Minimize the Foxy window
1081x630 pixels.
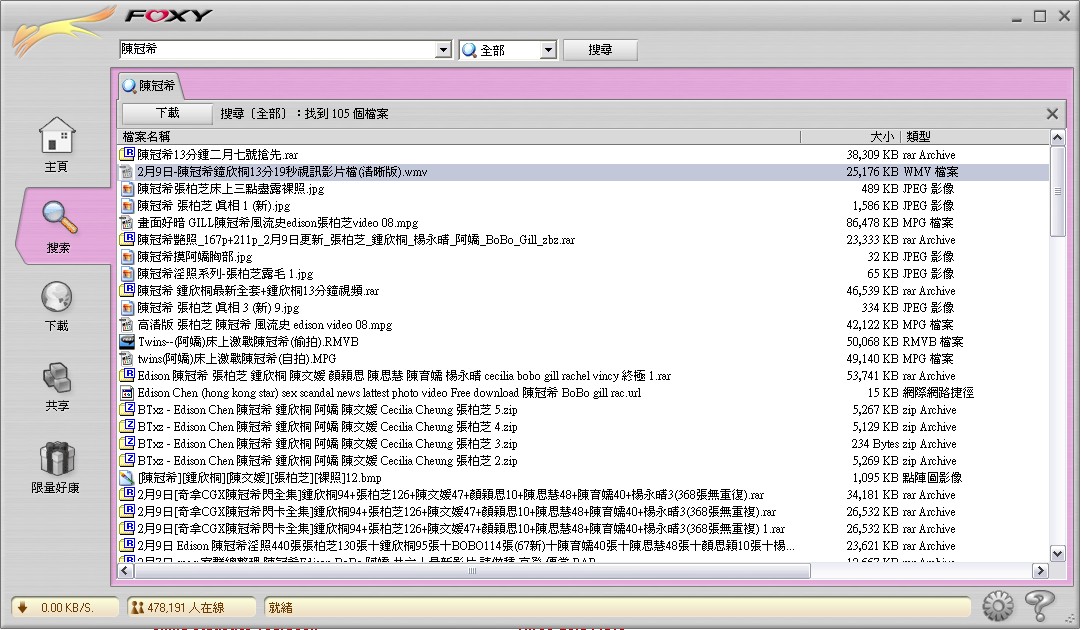click(x=1016, y=17)
